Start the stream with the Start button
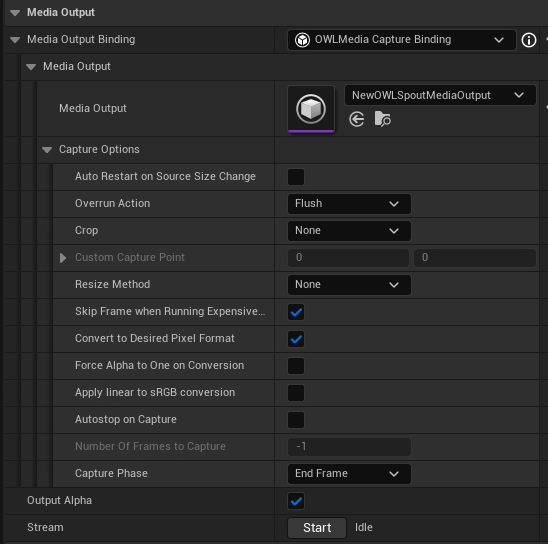The image size is (548, 544). [317, 528]
